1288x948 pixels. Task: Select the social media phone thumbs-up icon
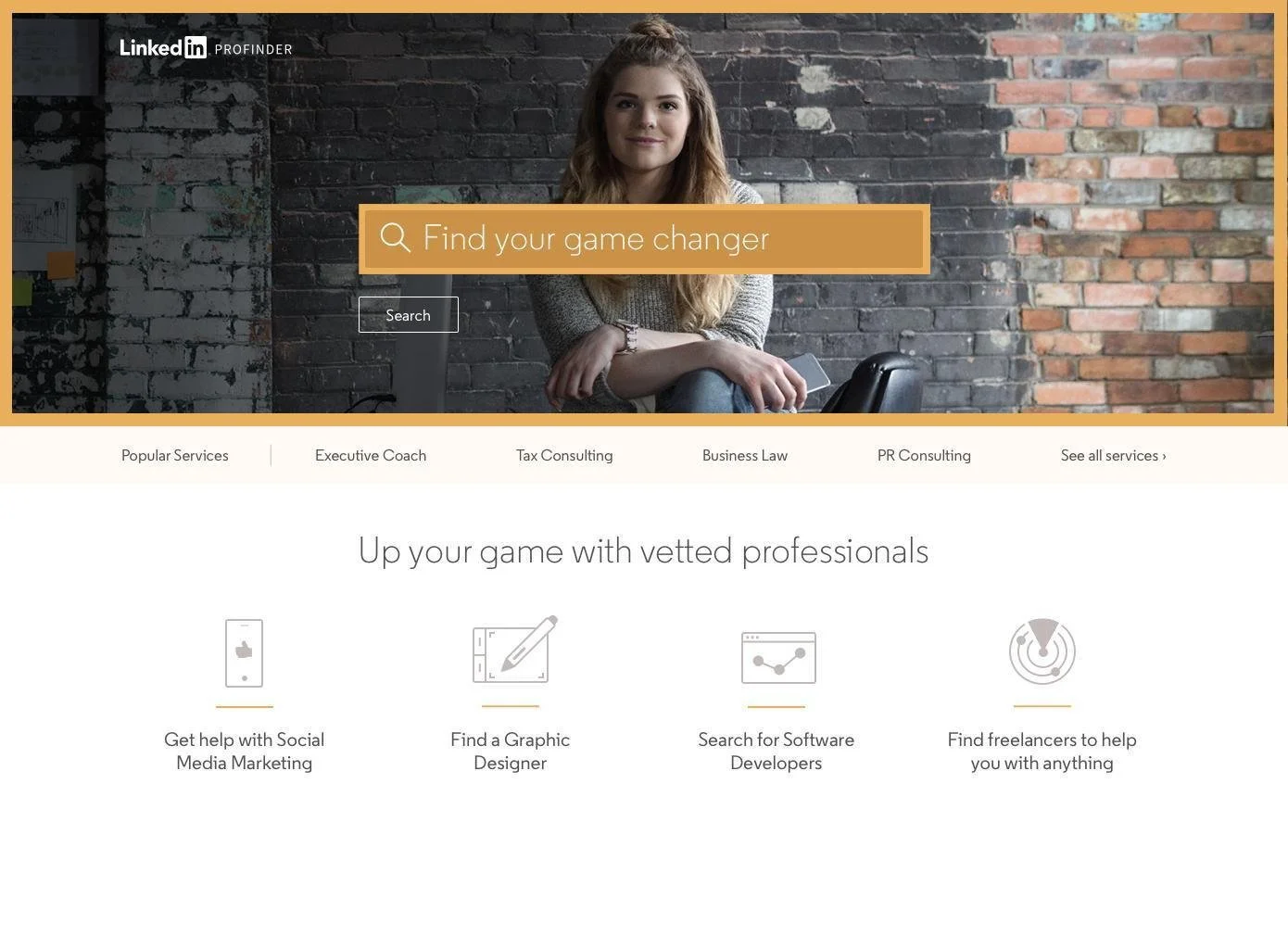[x=245, y=653]
